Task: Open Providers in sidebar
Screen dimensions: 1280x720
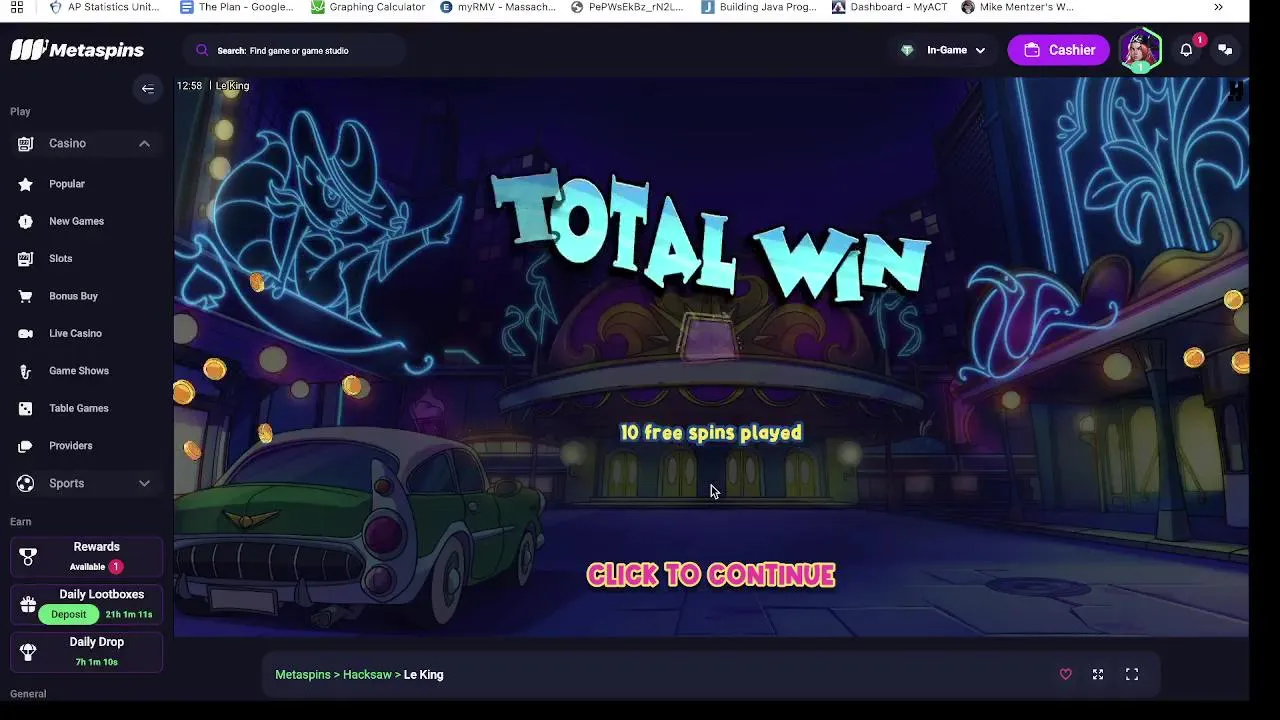Action: tap(70, 446)
